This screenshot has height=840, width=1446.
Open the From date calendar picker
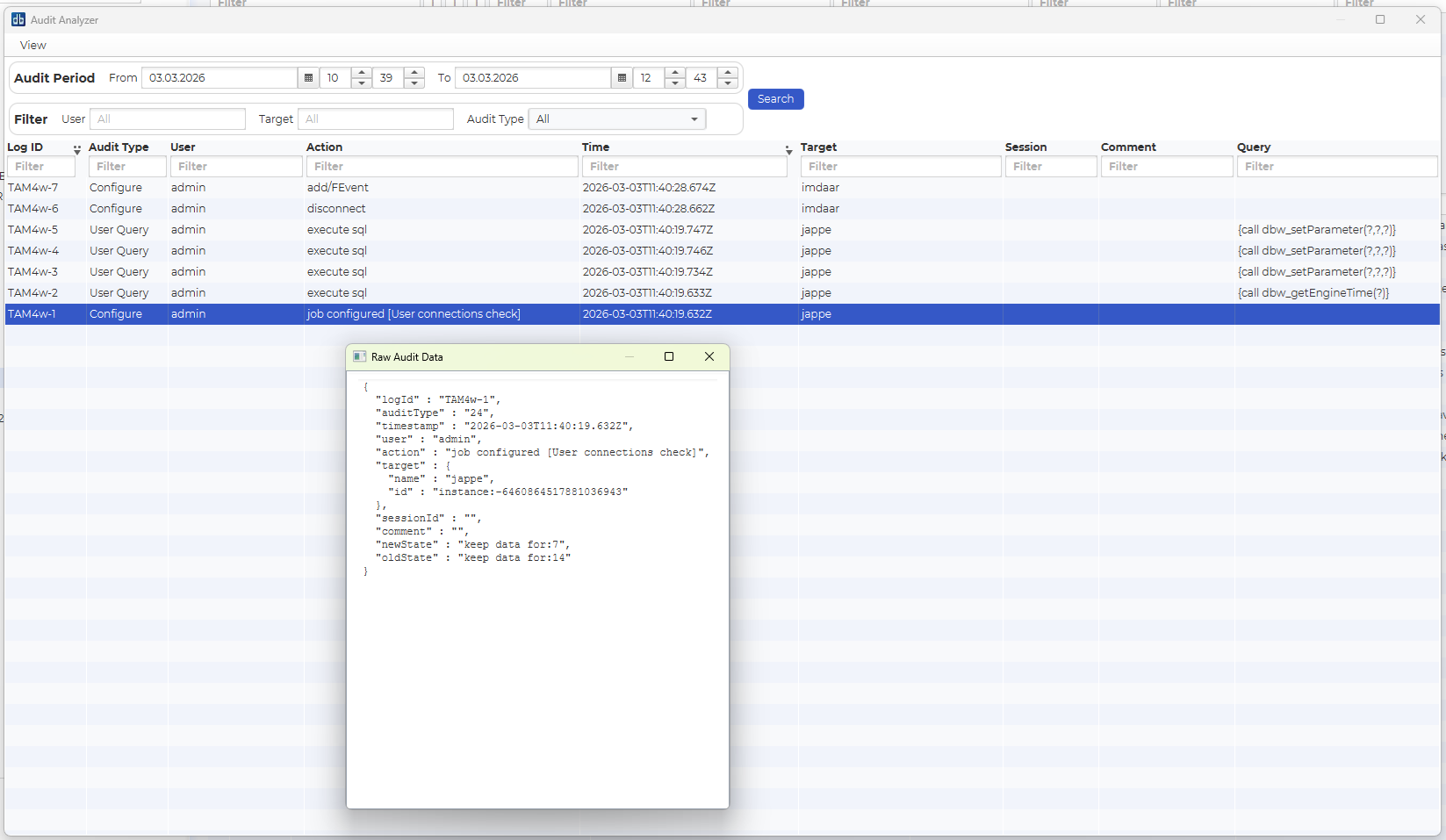pyautogui.click(x=308, y=78)
